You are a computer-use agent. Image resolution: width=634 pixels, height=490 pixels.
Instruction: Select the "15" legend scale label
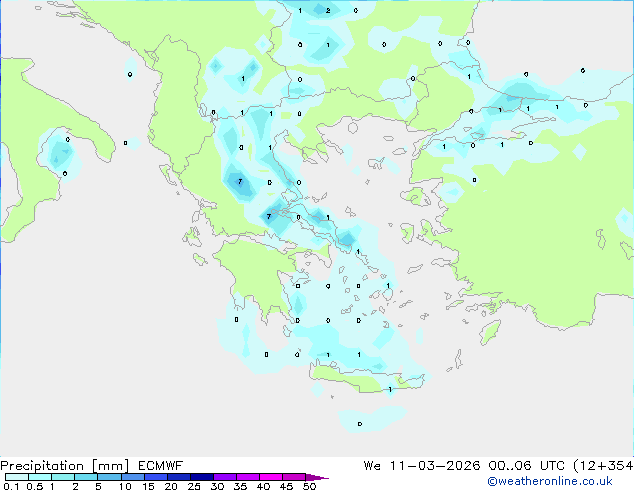148,486
